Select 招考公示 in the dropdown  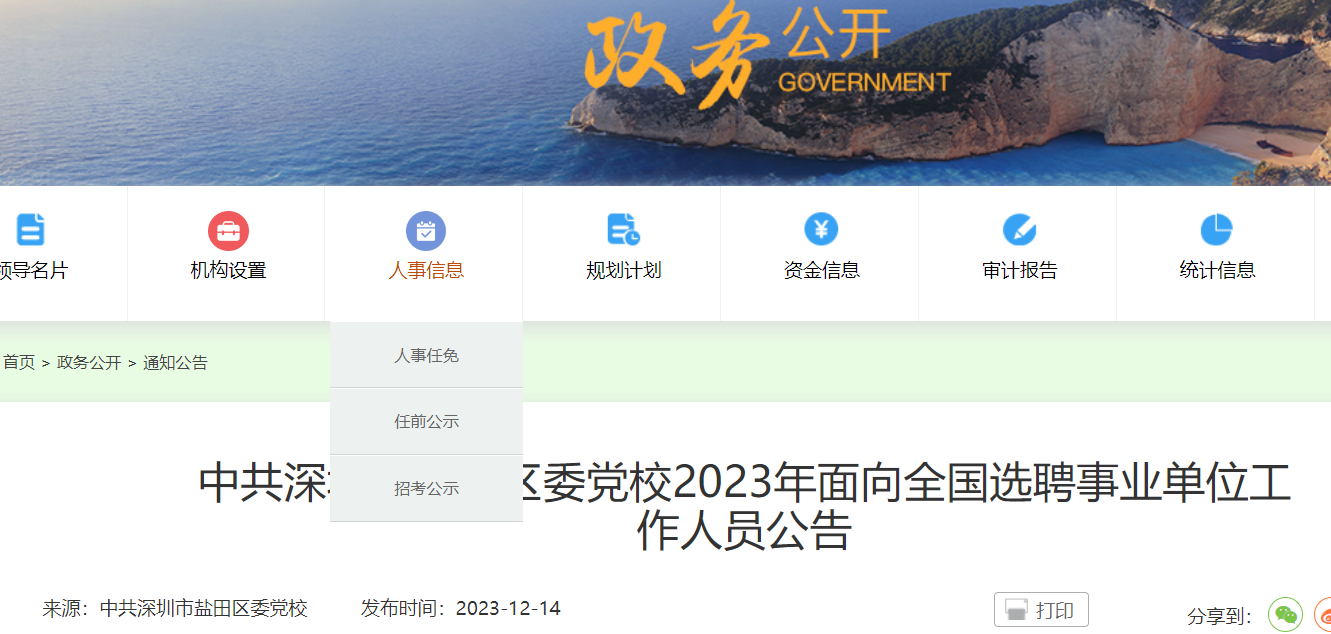[426, 488]
